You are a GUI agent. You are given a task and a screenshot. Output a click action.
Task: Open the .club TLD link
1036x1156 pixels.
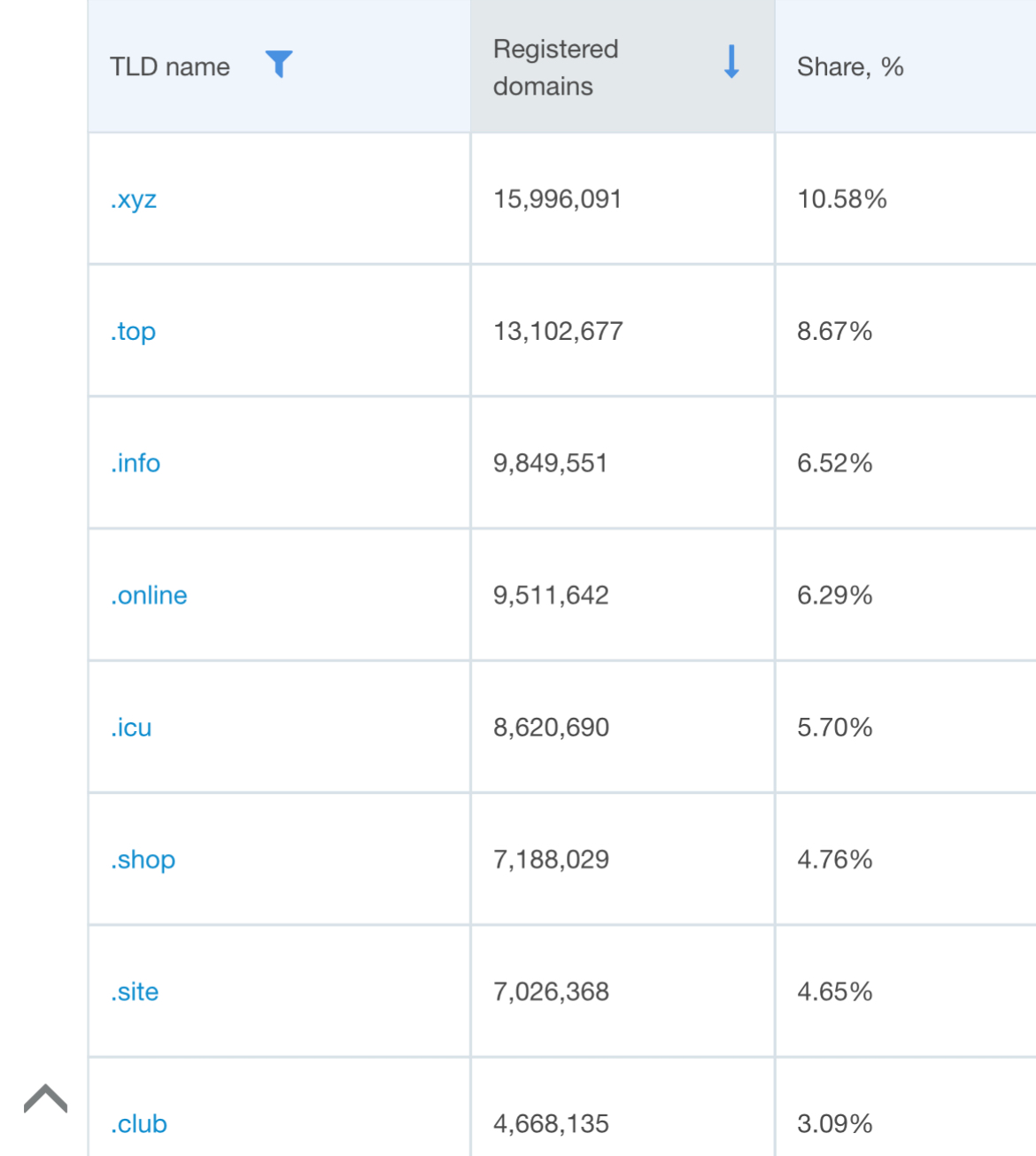point(139,1123)
